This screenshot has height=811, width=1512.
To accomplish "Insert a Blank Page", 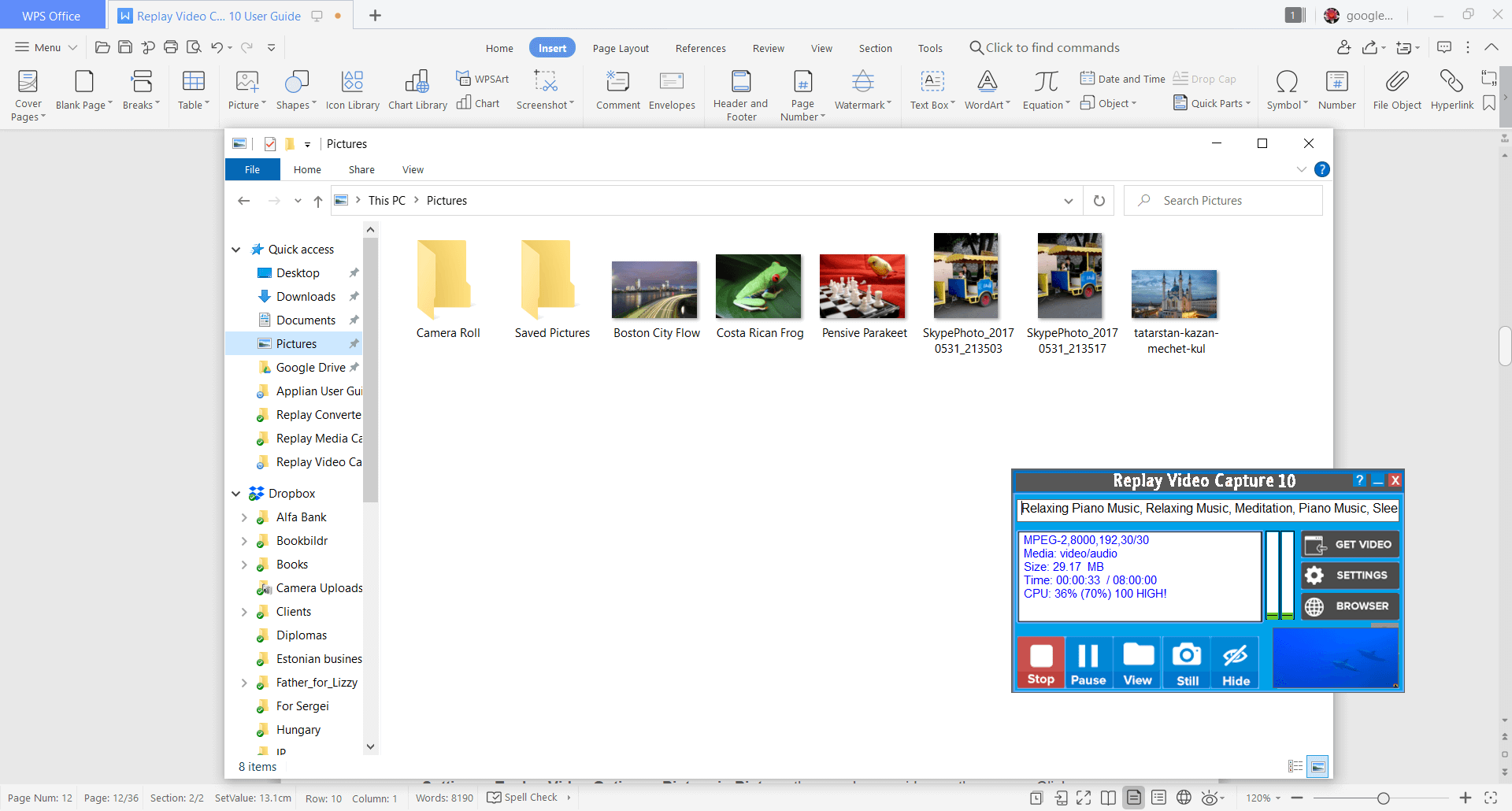I will [x=83, y=90].
